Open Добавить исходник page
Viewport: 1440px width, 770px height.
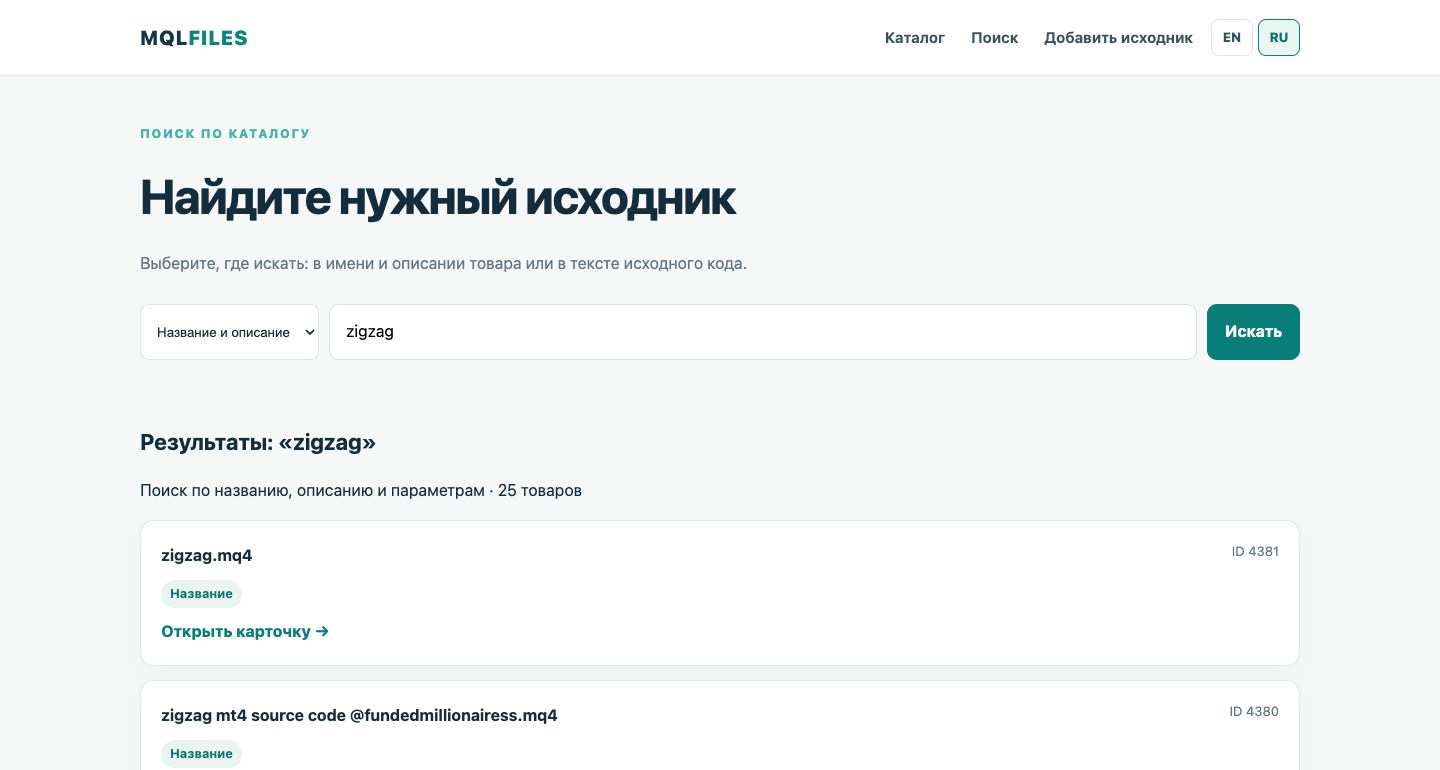(x=1118, y=38)
